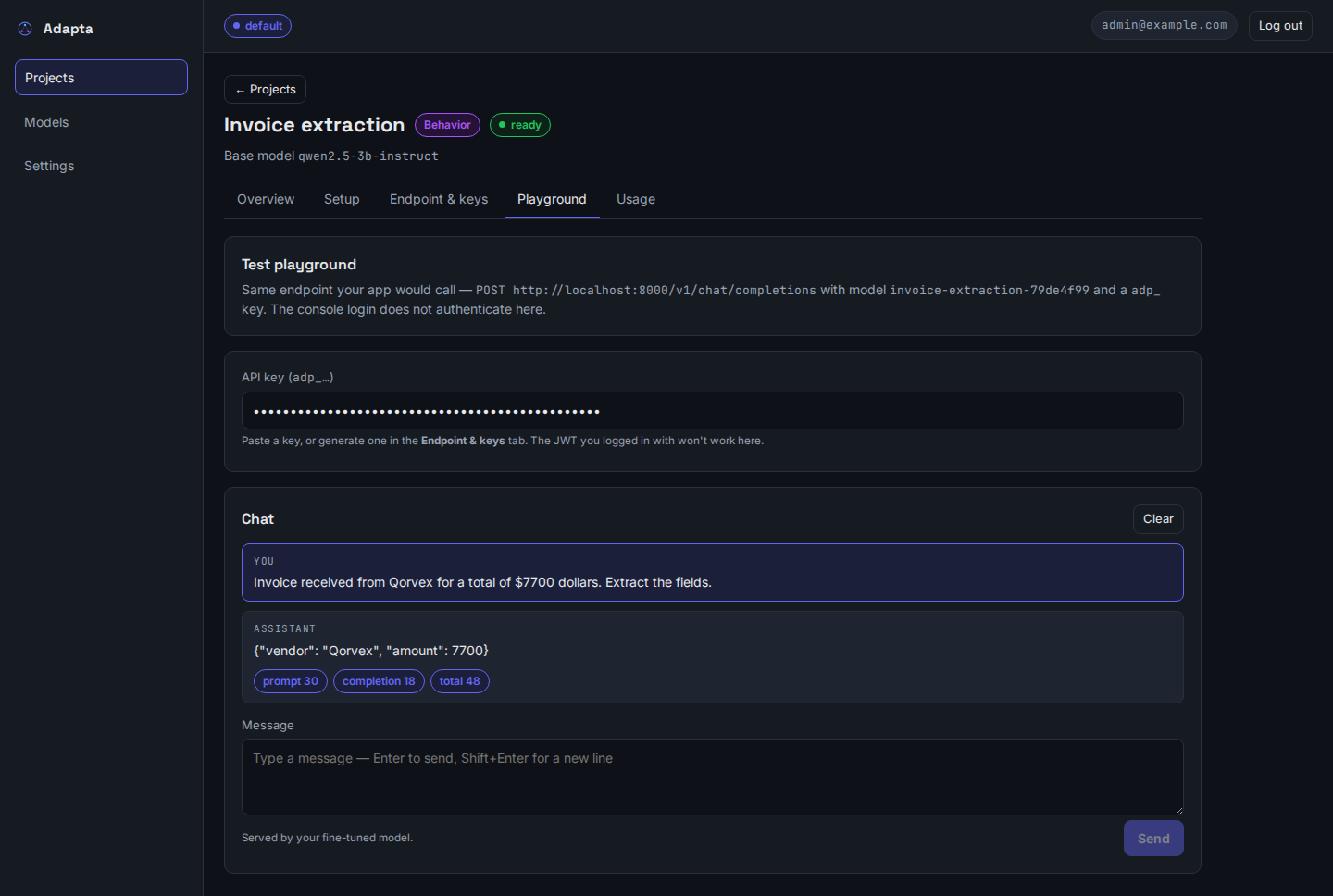Clear the chat history

(x=1158, y=519)
